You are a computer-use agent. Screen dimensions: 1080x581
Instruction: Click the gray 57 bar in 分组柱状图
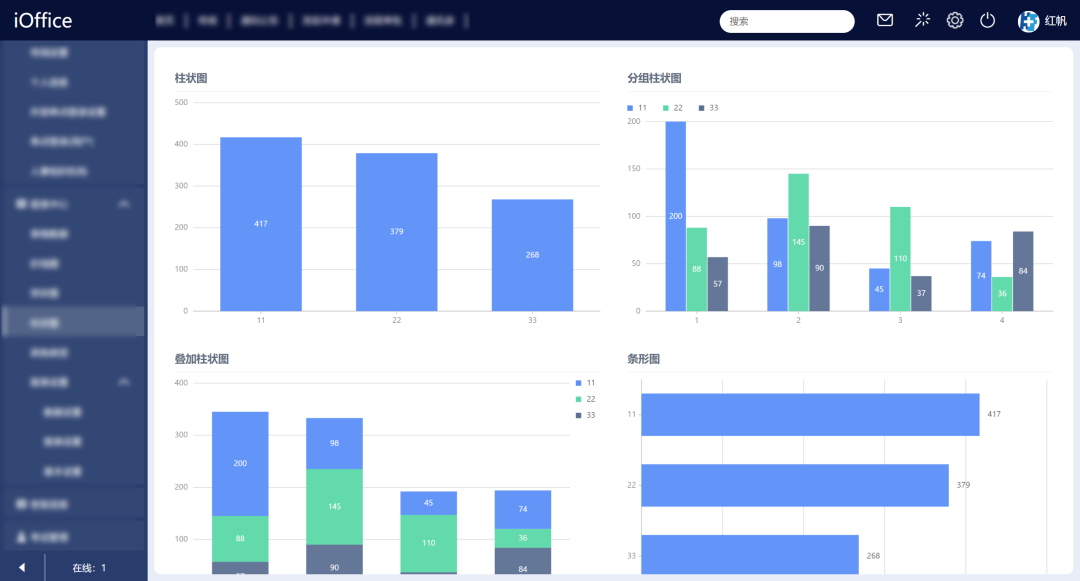tap(718, 284)
